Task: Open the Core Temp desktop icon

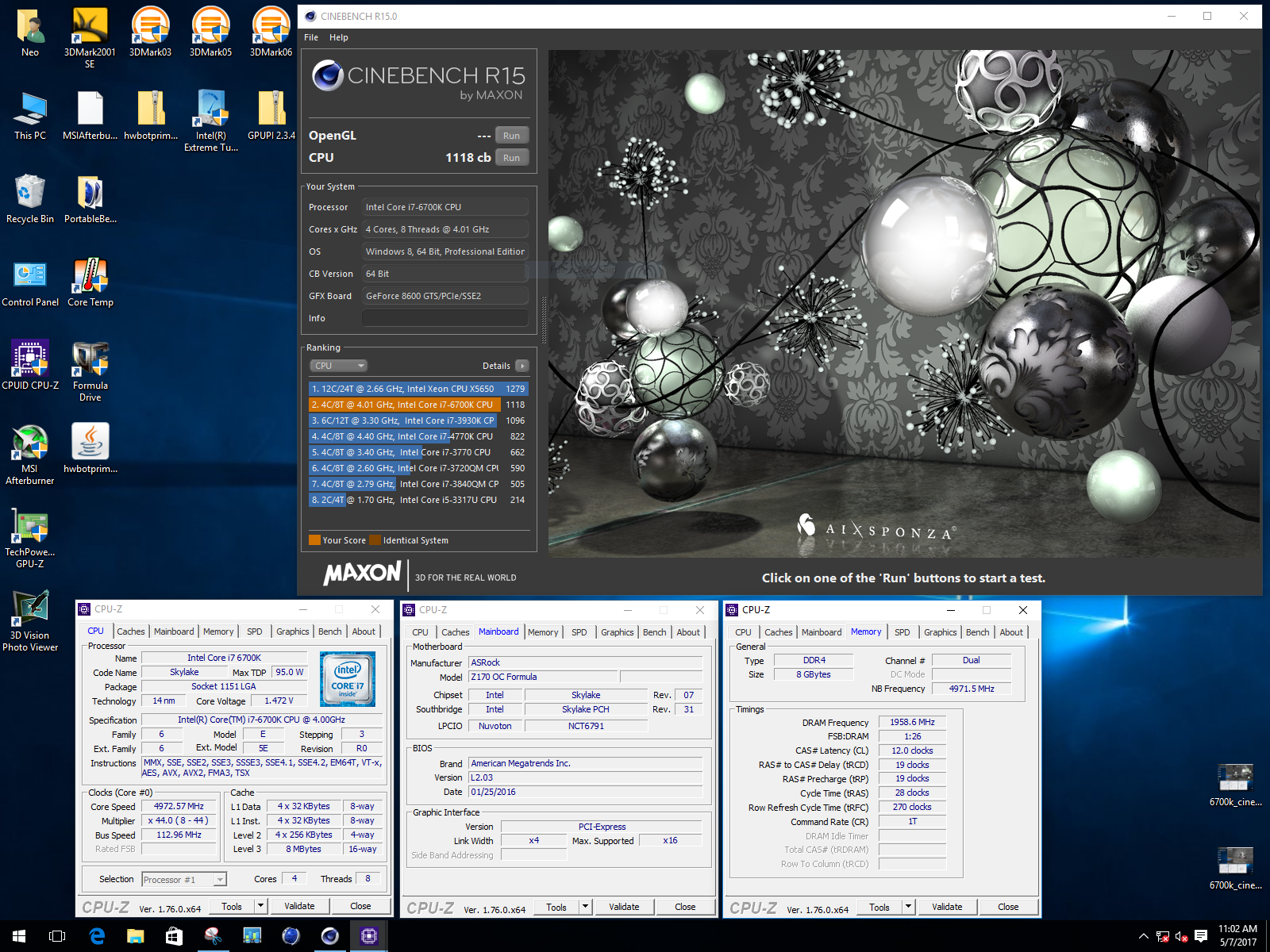Action: 90,278
